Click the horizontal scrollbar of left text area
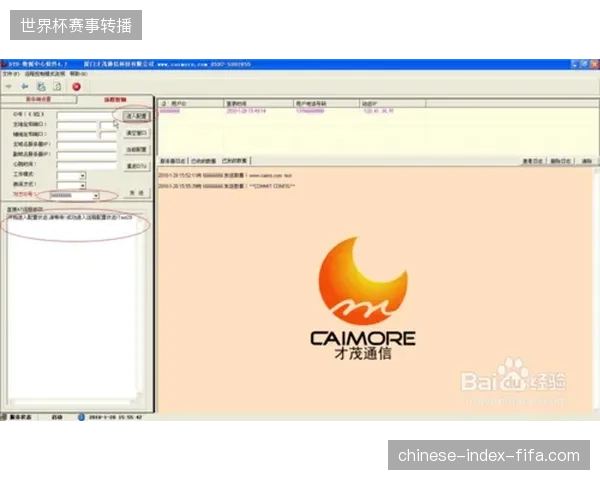600x480 pixels. (72, 402)
